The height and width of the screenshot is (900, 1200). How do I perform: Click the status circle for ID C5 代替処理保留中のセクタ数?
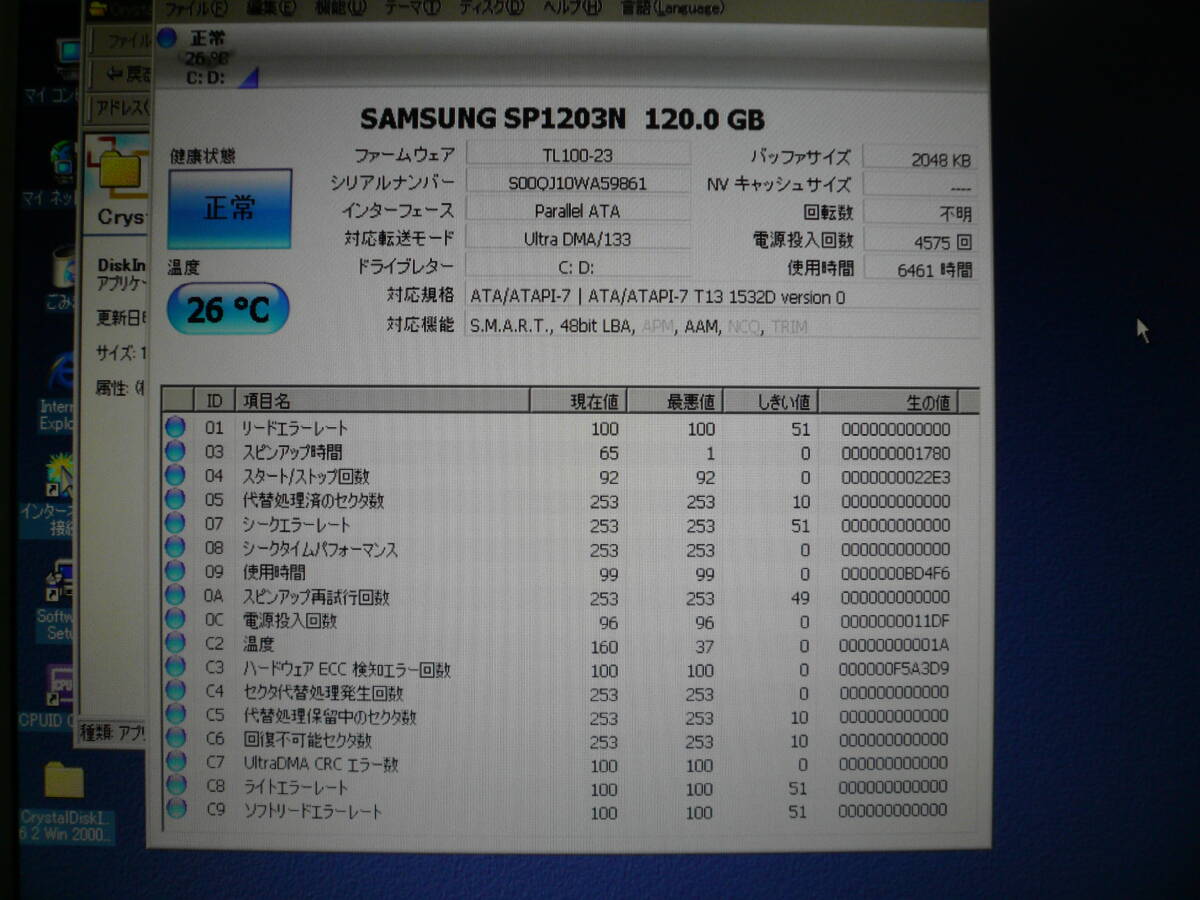click(x=176, y=715)
